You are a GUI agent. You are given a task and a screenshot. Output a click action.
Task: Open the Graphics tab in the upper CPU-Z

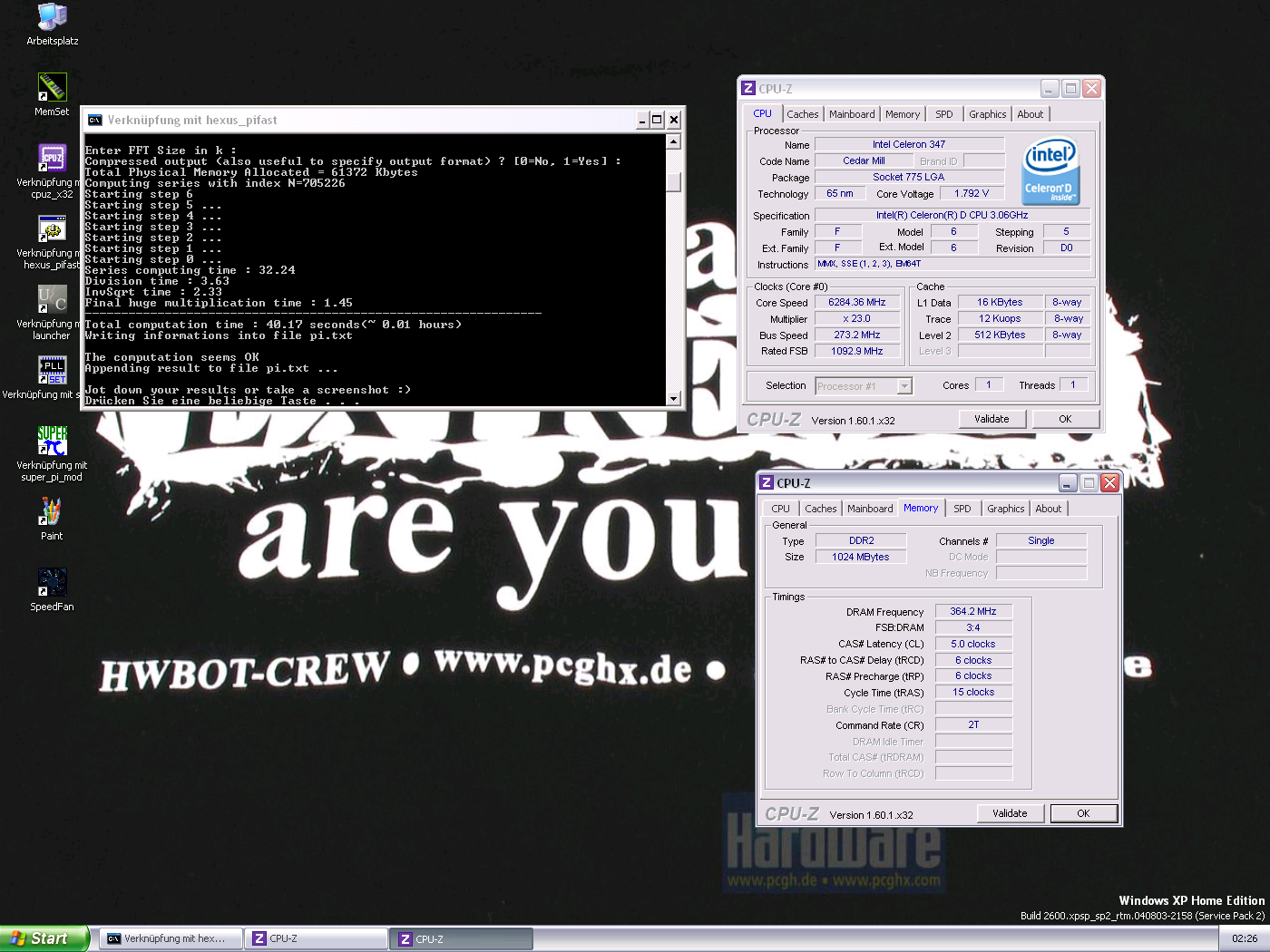(987, 114)
